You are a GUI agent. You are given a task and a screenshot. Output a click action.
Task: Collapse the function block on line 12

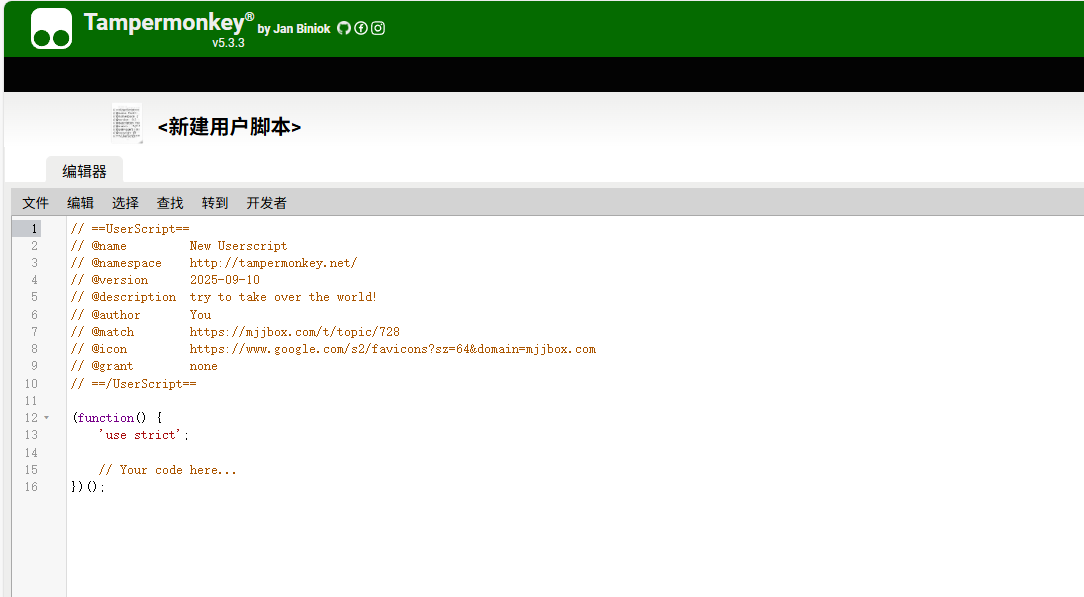46,418
